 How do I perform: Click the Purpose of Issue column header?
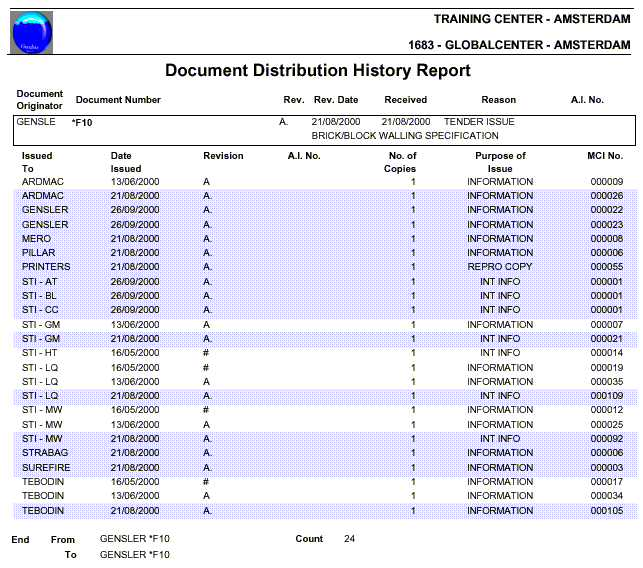(x=500, y=162)
